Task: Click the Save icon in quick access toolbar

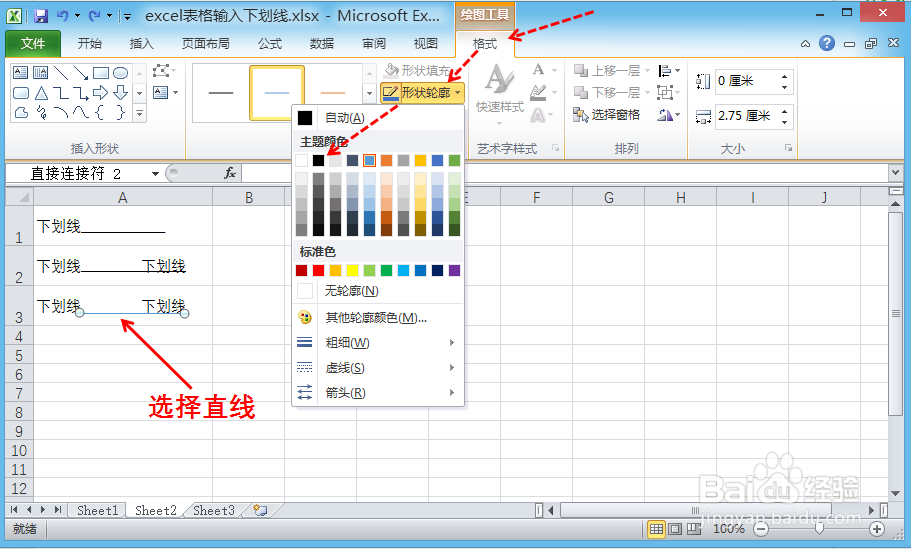Action: click(x=41, y=16)
